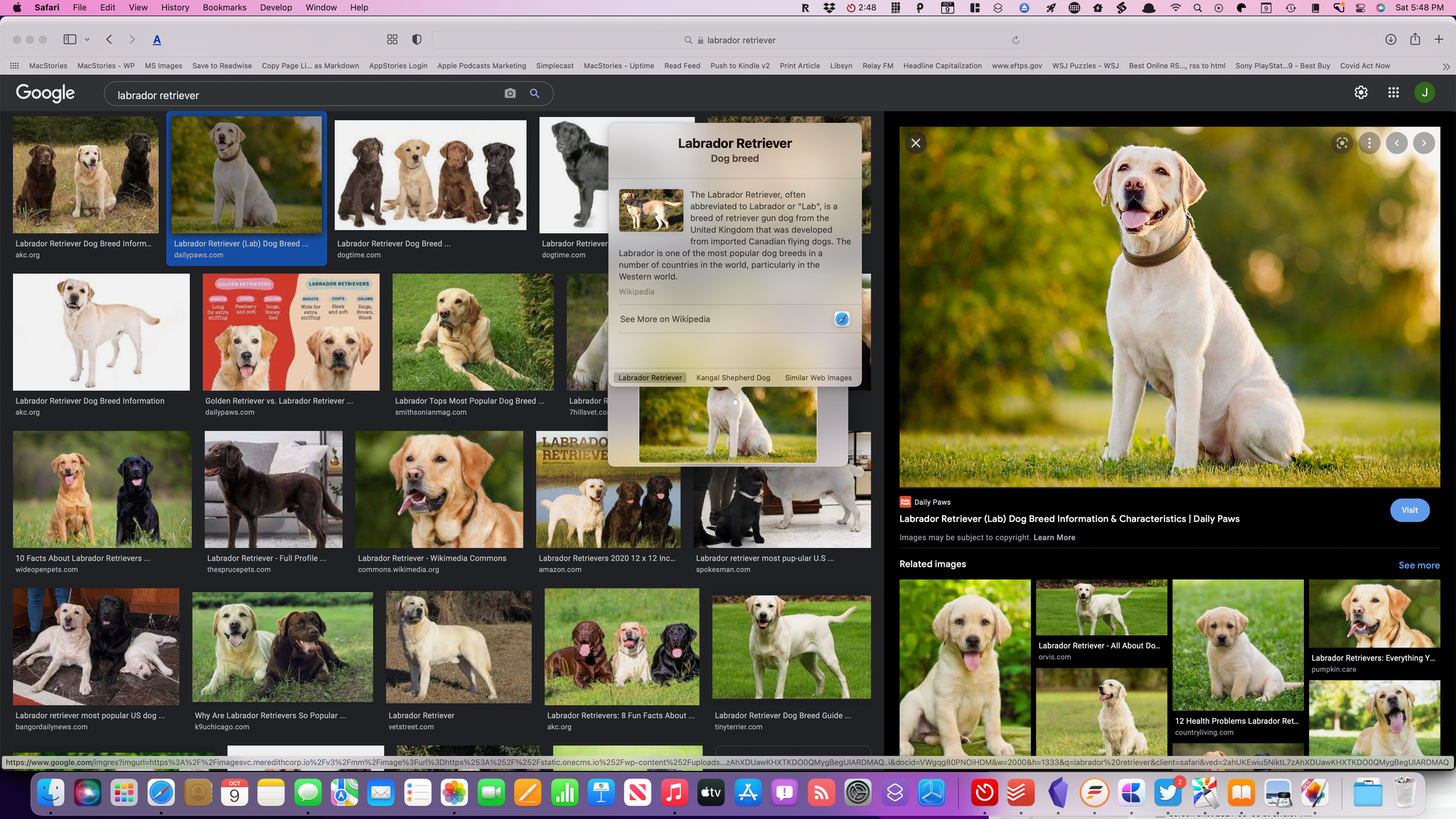Click See More on Wikipedia
Viewport: 1456px width, 819px height.
point(734,319)
